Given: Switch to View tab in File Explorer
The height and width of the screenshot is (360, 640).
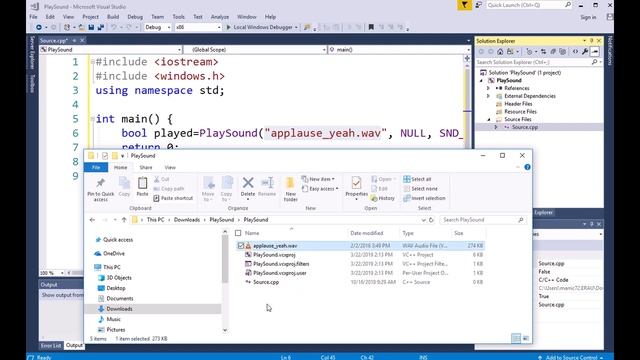Looking at the screenshot, I should (x=170, y=167).
